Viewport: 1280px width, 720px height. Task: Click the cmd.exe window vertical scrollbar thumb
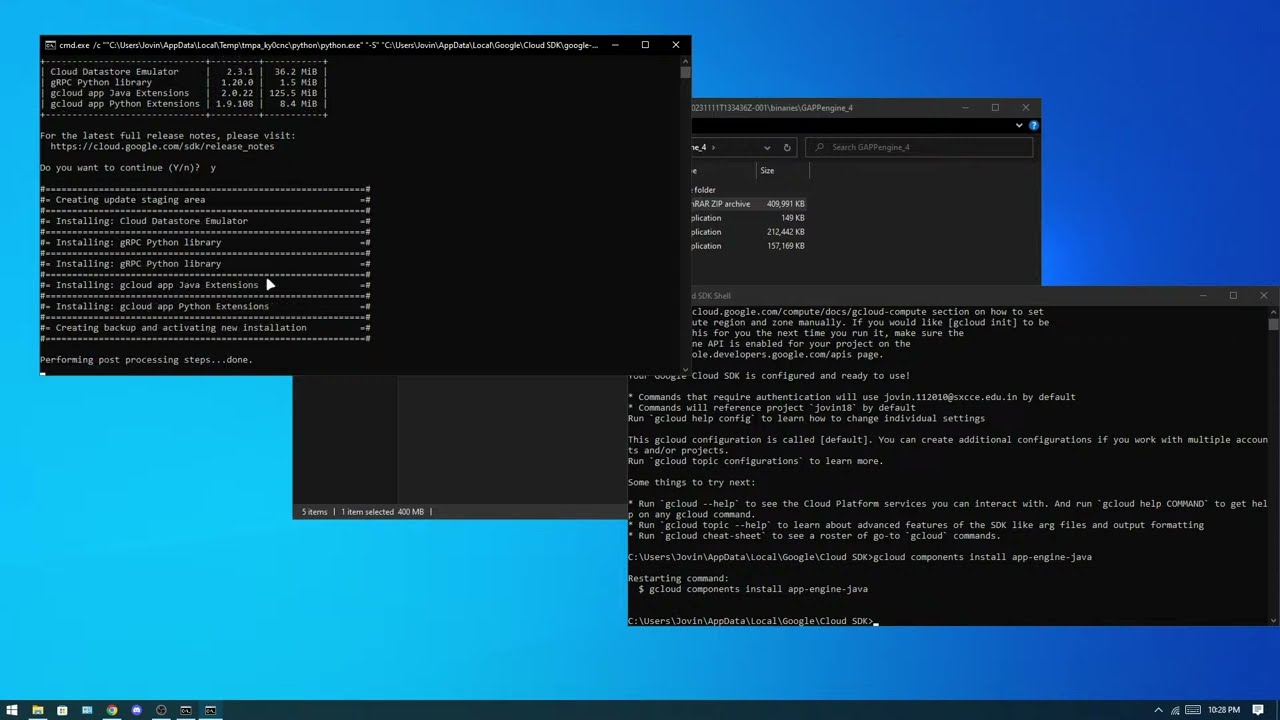tap(685, 72)
